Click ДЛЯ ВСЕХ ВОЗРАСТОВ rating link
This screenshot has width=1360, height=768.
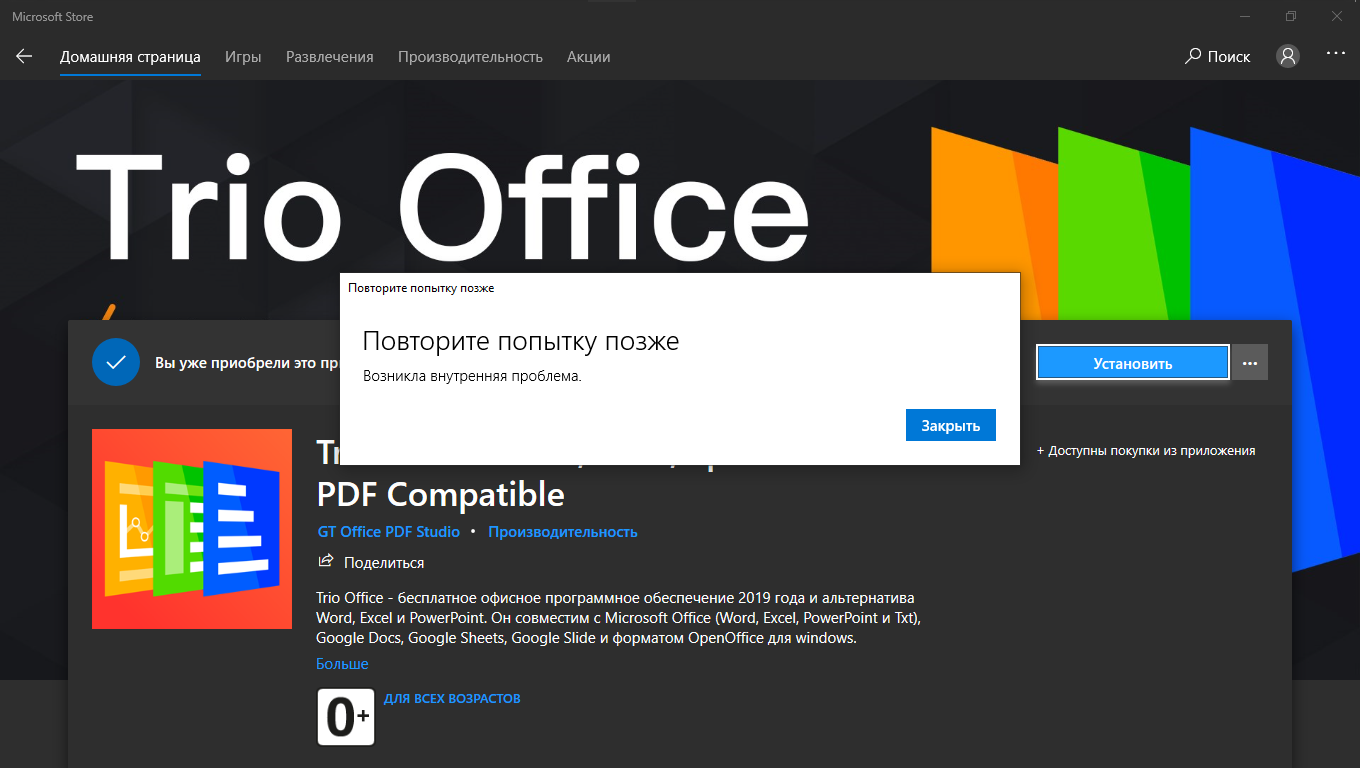[452, 699]
